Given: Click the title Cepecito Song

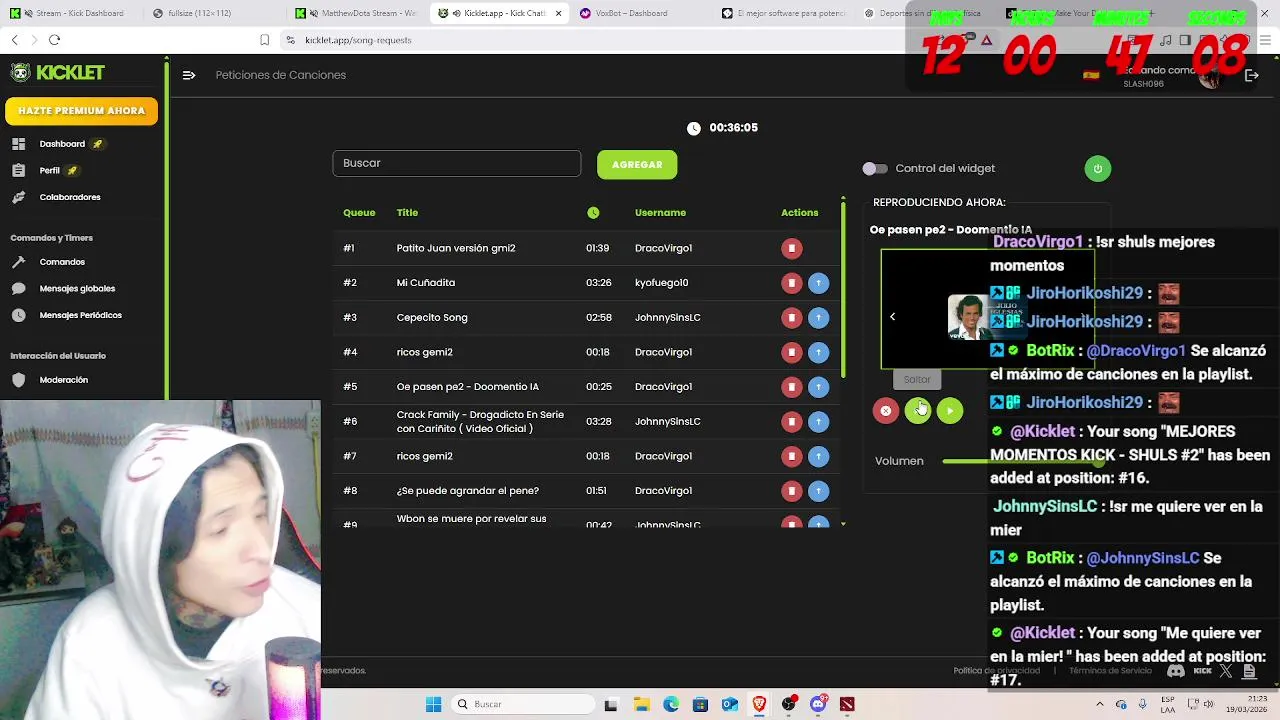Looking at the screenshot, I should coord(432,318).
